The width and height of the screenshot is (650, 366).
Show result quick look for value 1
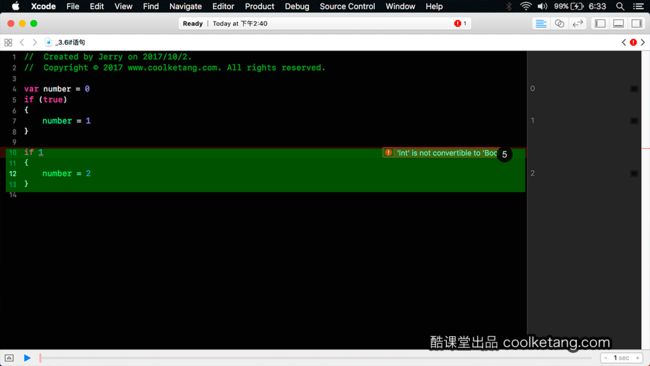point(633,121)
